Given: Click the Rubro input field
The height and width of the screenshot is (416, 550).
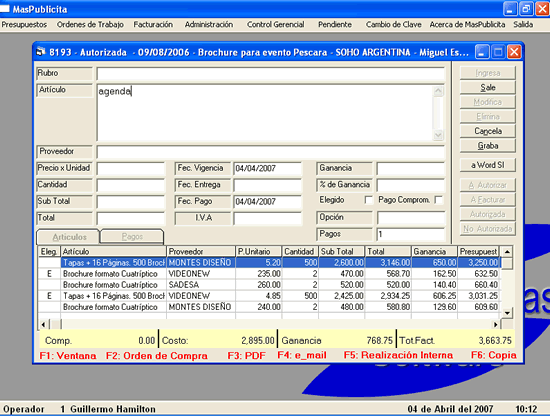Looking at the screenshot, I should click(x=270, y=74).
